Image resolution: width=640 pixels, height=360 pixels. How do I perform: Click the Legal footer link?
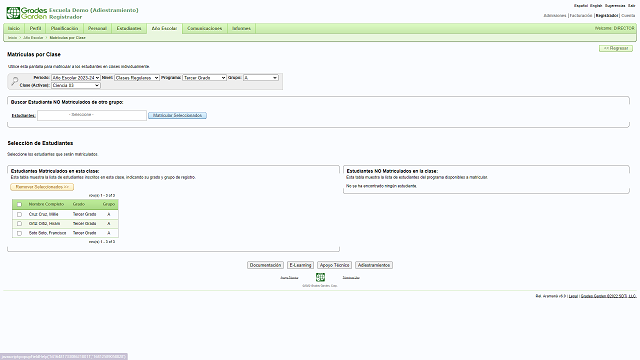(x=573, y=296)
